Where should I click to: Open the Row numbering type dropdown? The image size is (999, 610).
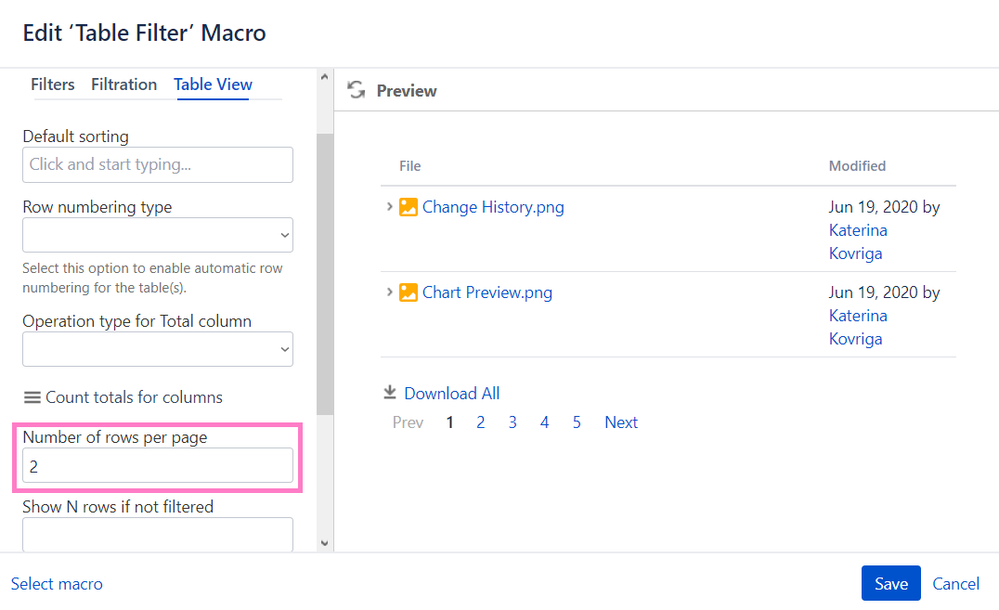[157, 235]
